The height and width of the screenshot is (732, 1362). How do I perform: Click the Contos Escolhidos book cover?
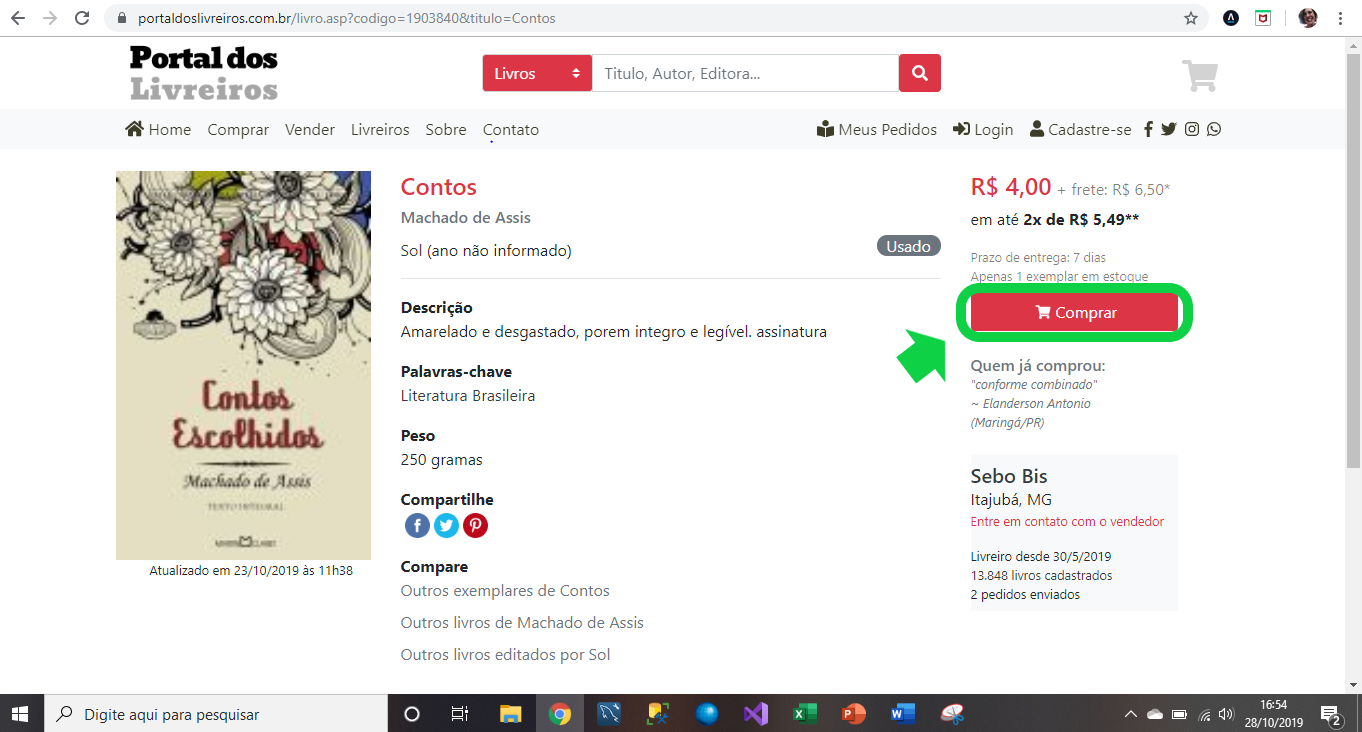click(x=243, y=365)
